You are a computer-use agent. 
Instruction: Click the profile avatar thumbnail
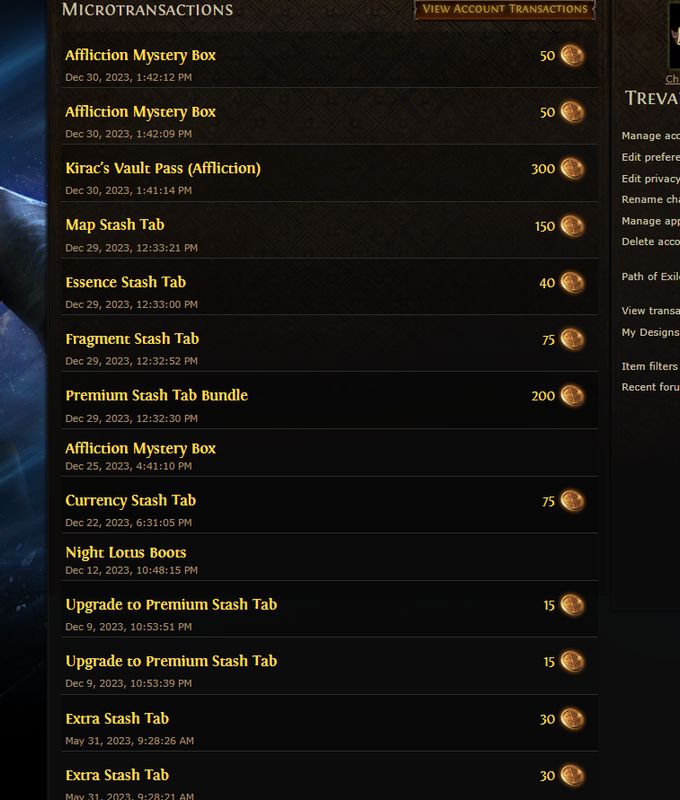674,36
